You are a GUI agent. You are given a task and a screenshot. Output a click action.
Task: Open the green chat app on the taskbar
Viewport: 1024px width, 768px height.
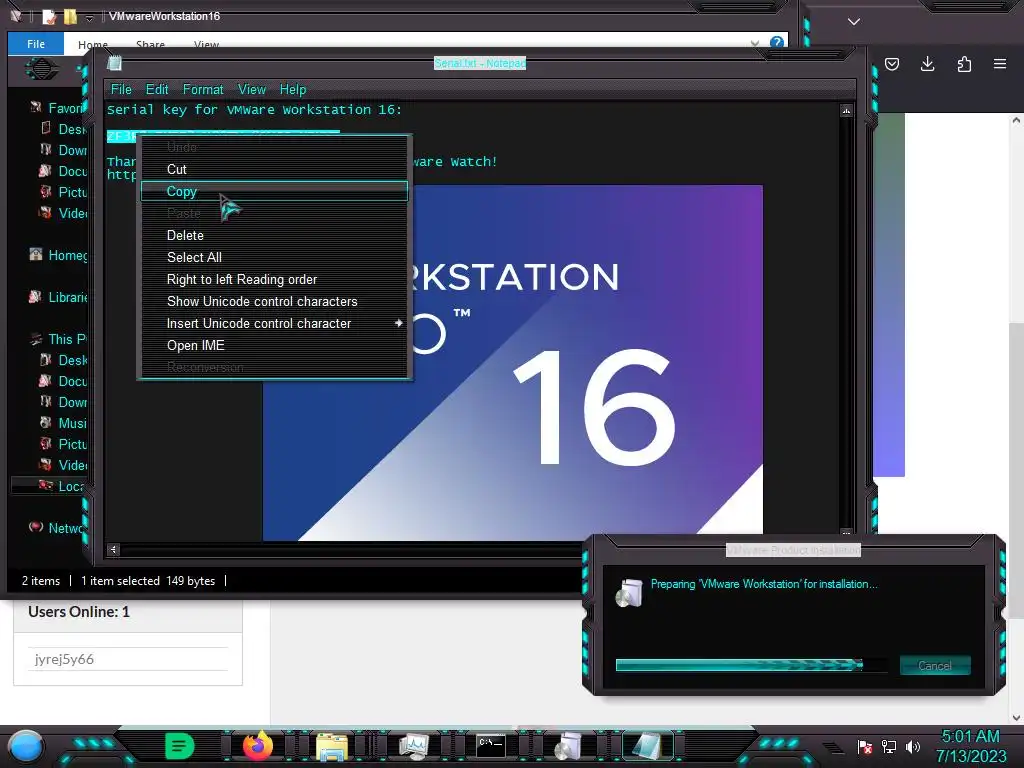coord(180,746)
